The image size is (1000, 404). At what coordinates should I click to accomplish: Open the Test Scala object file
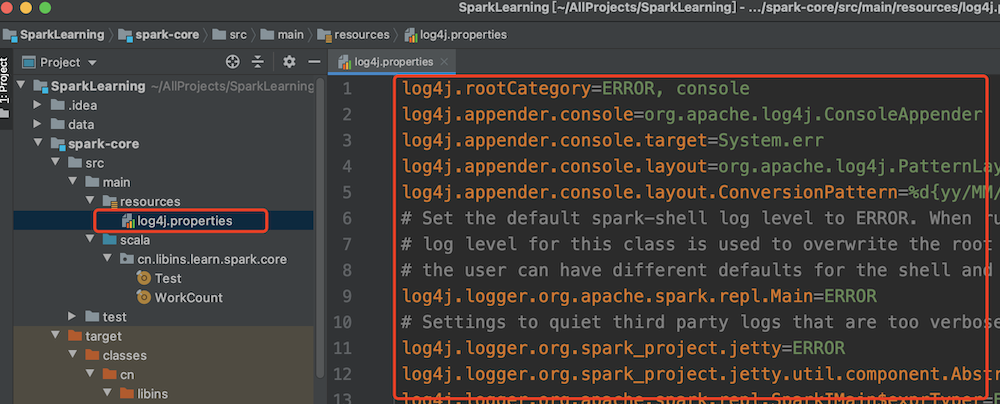click(x=167, y=278)
